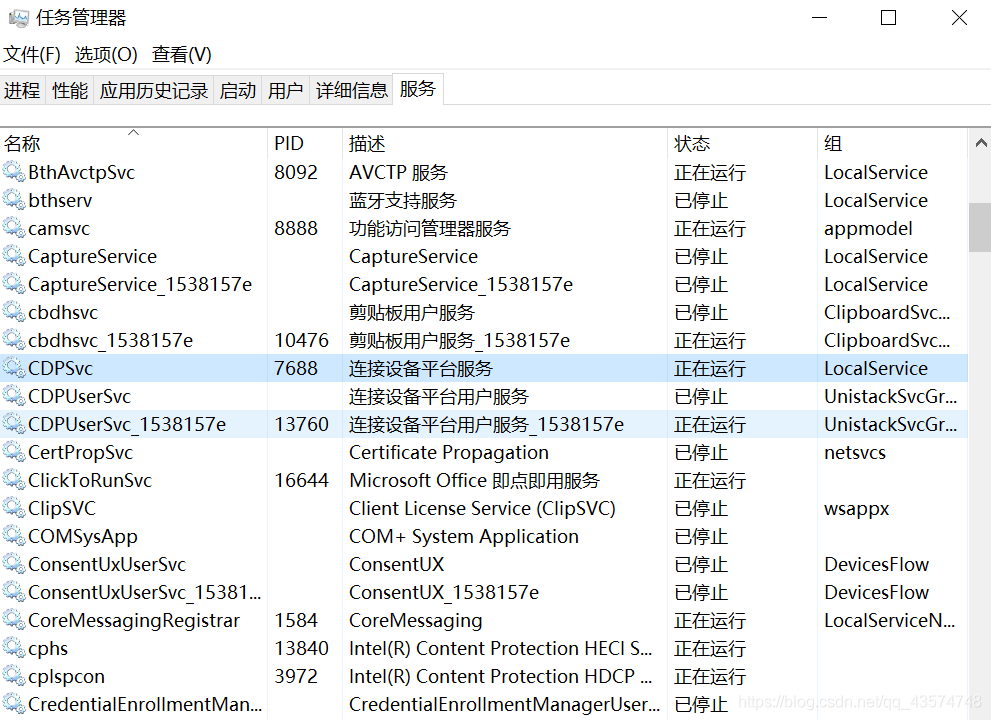Viewport: 991px width, 720px height.
Task: Select the icon next to CaptureService
Action: click(13, 255)
